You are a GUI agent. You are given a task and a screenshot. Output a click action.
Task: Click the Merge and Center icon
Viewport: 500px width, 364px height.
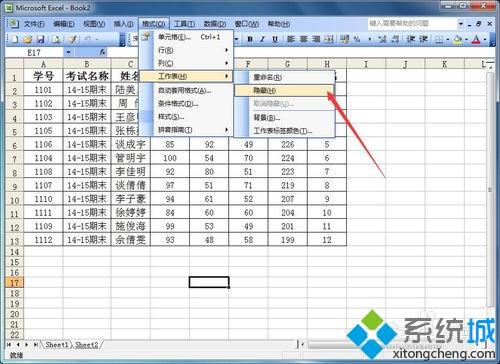tap(329, 39)
